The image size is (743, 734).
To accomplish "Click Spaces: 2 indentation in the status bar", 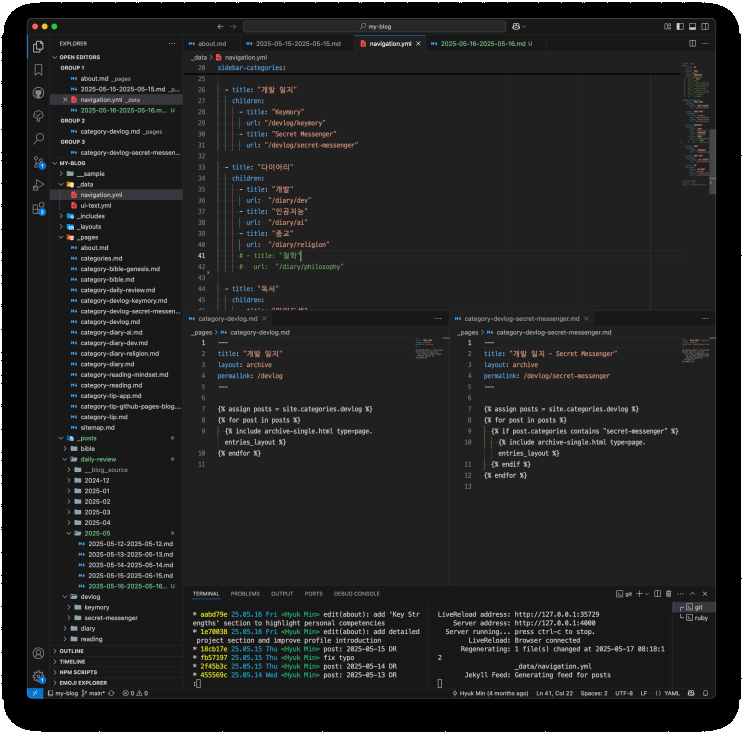I will (x=594, y=693).
